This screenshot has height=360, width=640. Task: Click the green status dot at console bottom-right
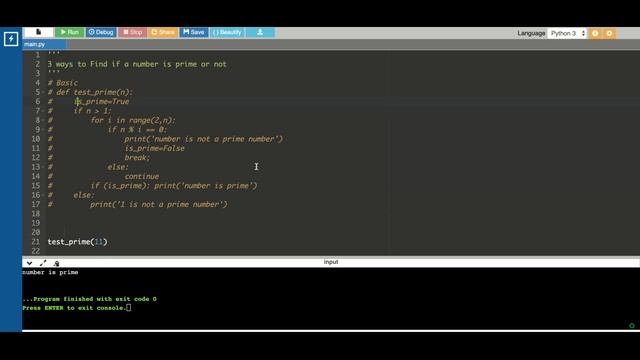point(632,326)
